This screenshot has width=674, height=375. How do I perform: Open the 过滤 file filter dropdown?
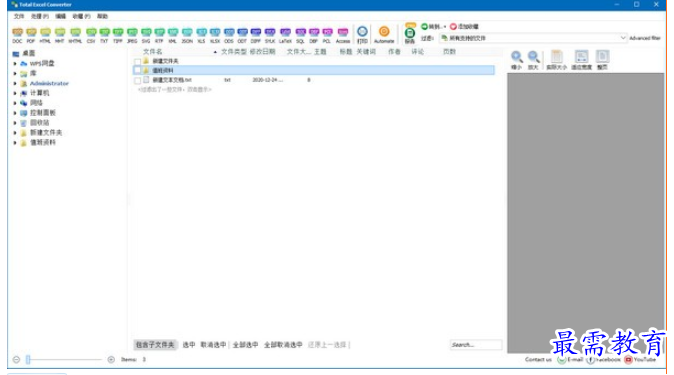coord(533,38)
